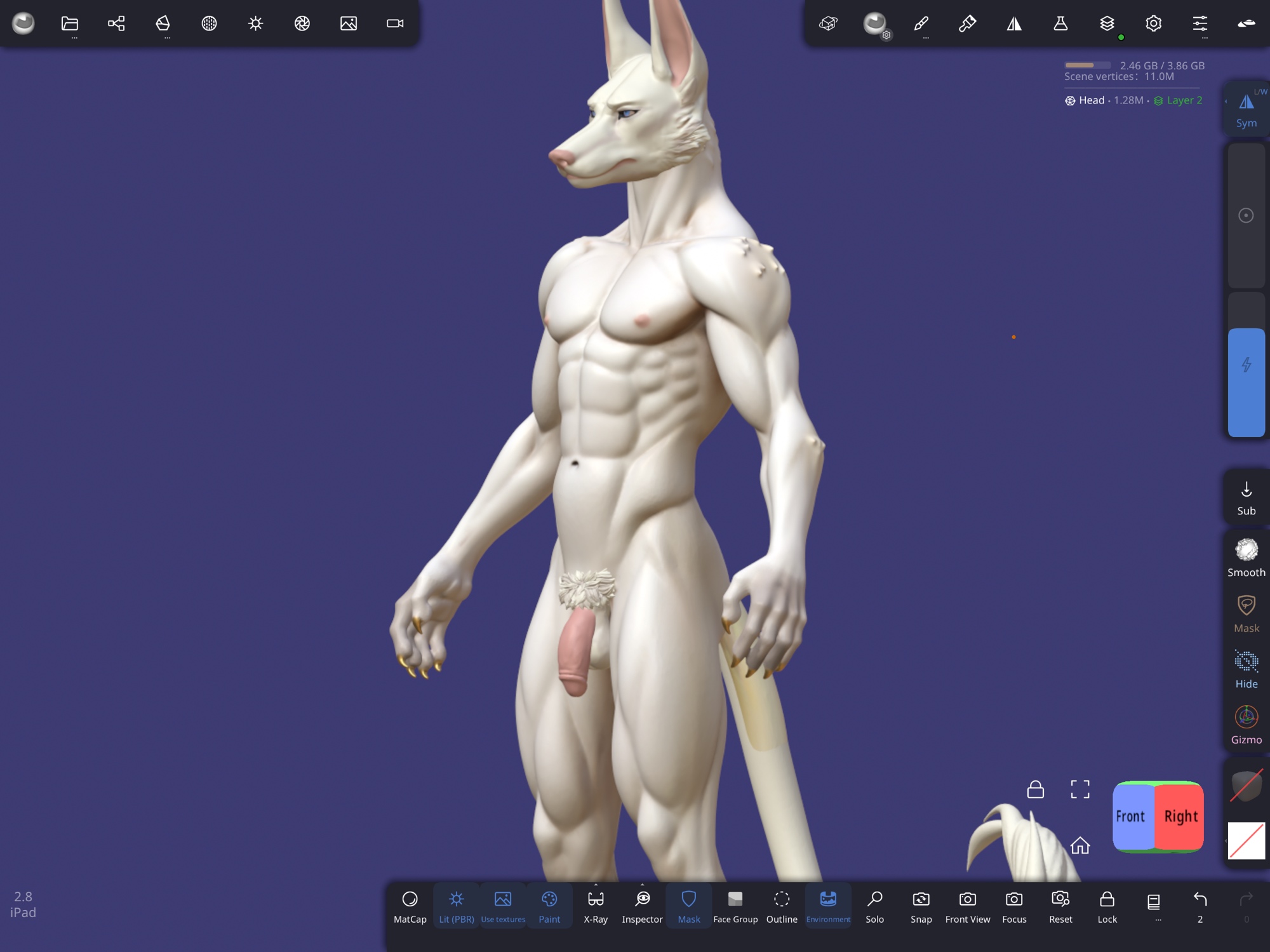1270x952 pixels.
Task: Disable the Environment background toggle
Action: (828, 906)
